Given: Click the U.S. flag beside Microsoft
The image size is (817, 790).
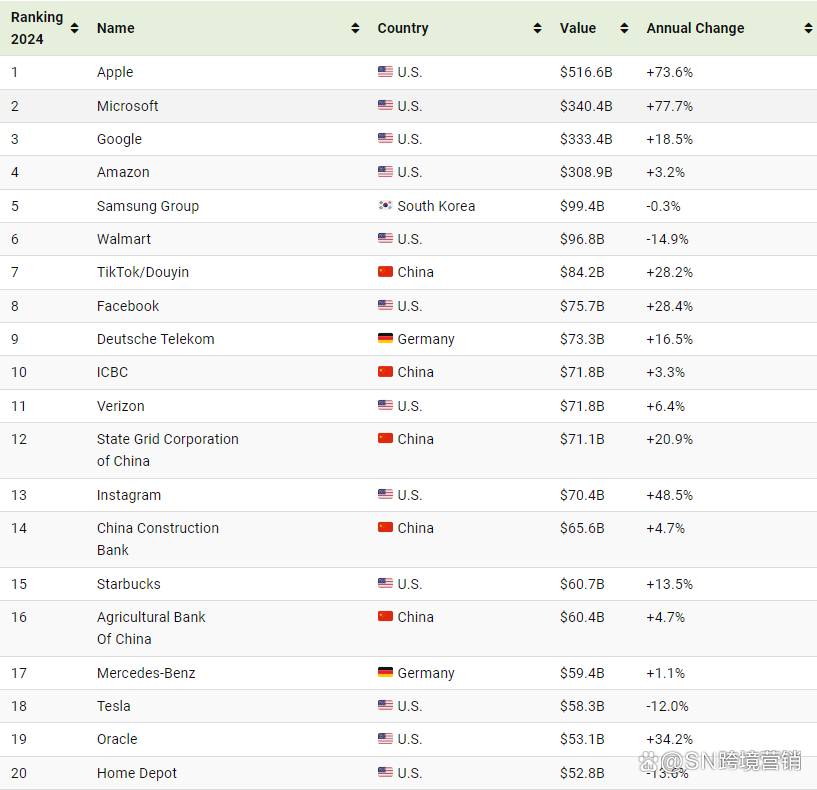Looking at the screenshot, I should point(386,105).
